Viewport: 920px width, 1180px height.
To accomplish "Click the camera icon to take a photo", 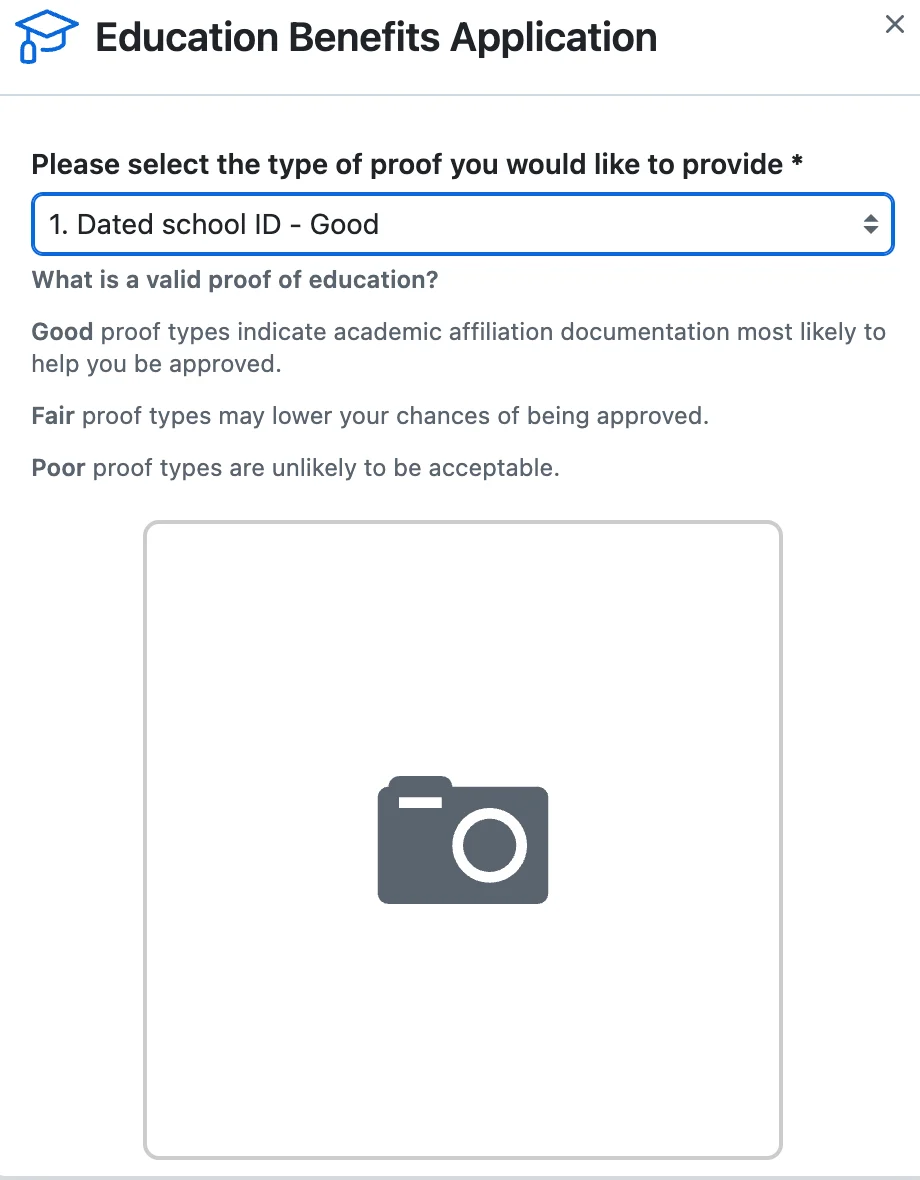I will click(463, 840).
